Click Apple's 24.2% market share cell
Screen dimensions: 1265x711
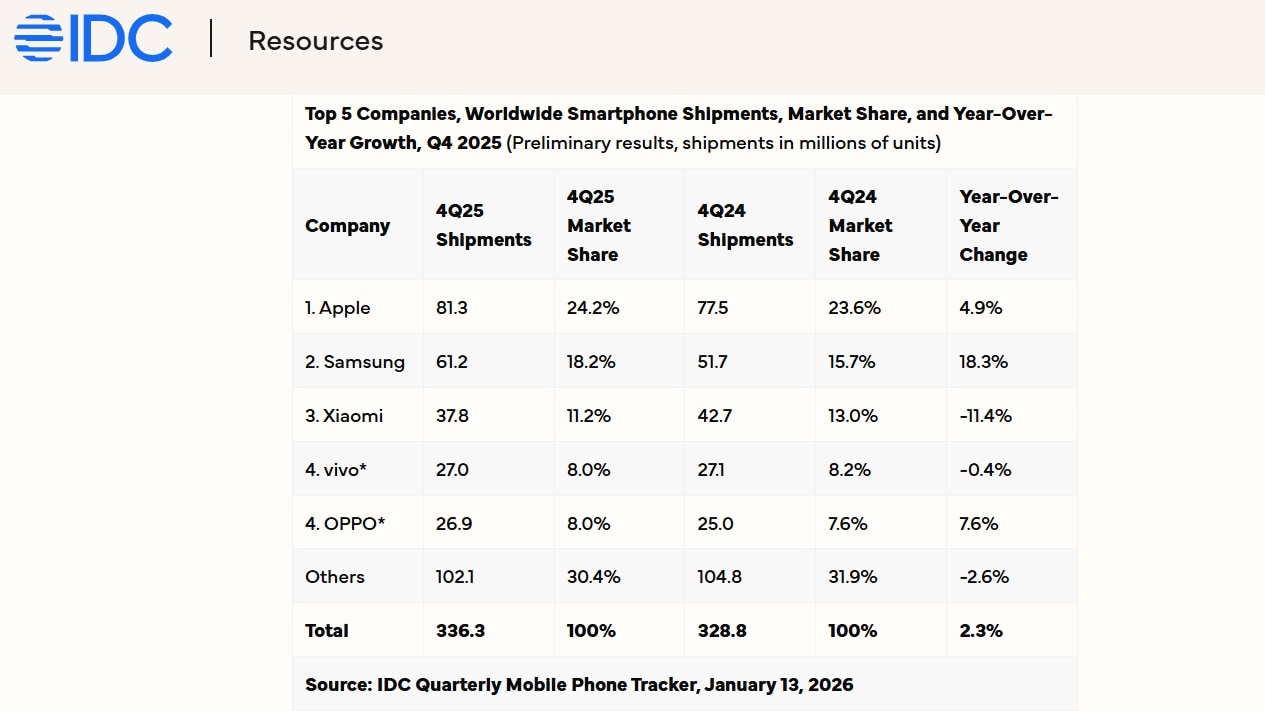pyautogui.click(x=591, y=308)
